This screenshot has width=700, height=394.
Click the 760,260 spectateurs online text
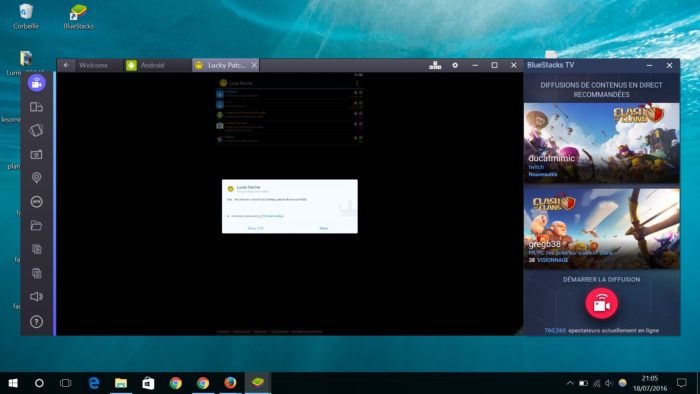point(601,331)
